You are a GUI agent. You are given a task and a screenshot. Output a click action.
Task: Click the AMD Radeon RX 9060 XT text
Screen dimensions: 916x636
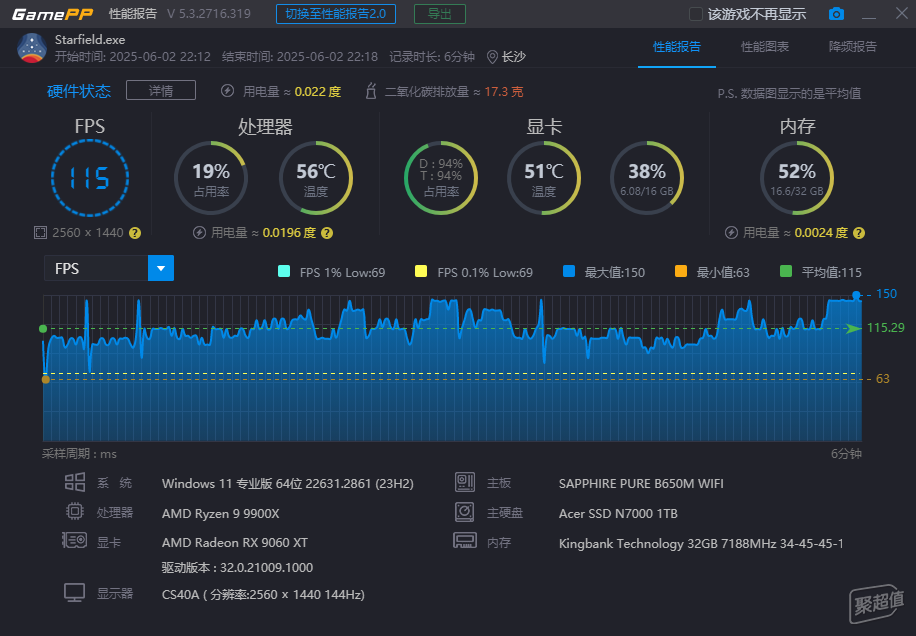pos(235,543)
